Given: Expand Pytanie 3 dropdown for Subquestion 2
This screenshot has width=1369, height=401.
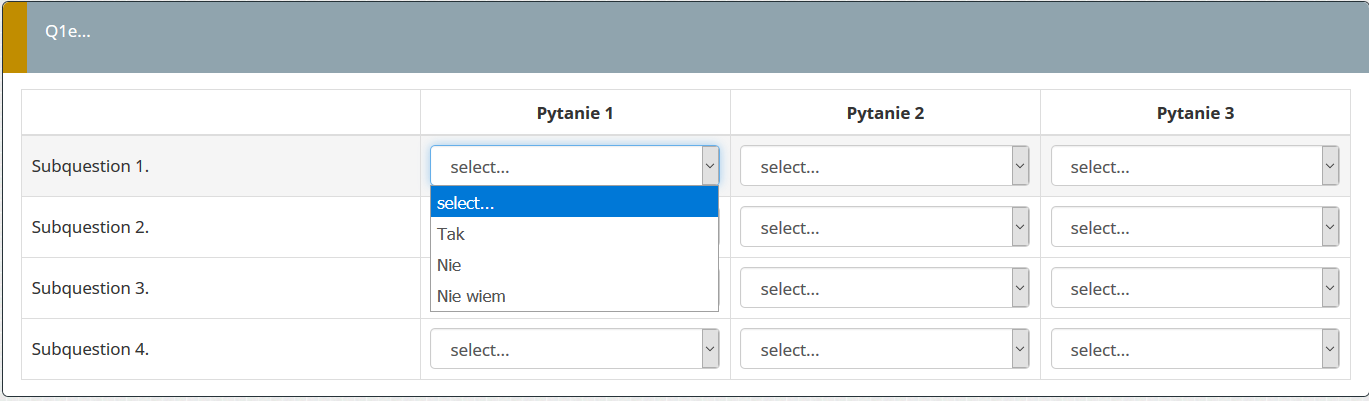Looking at the screenshot, I should [x=1194, y=227].
